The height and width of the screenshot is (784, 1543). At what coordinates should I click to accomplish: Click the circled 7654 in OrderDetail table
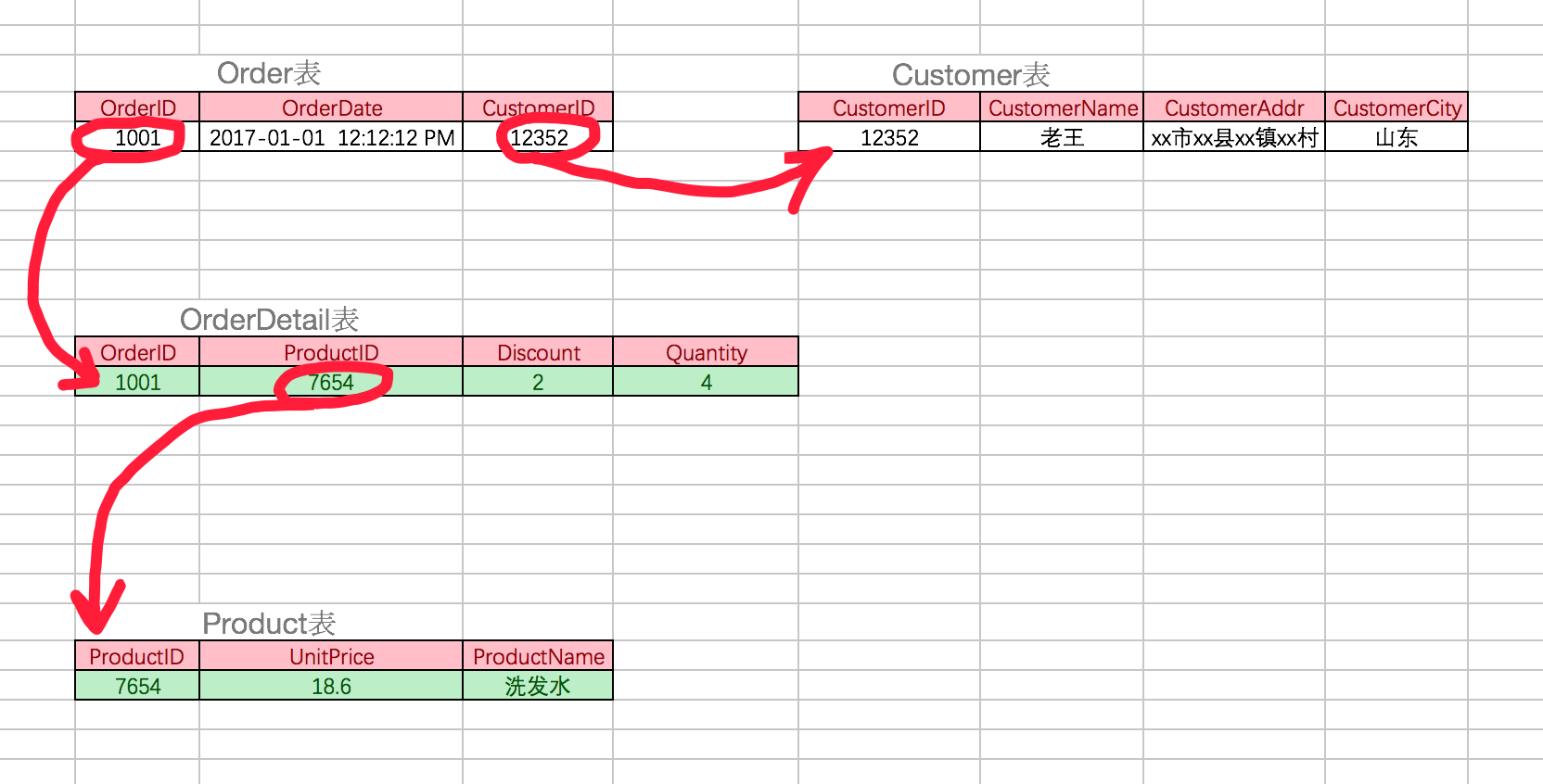click(x=331, y=383)
